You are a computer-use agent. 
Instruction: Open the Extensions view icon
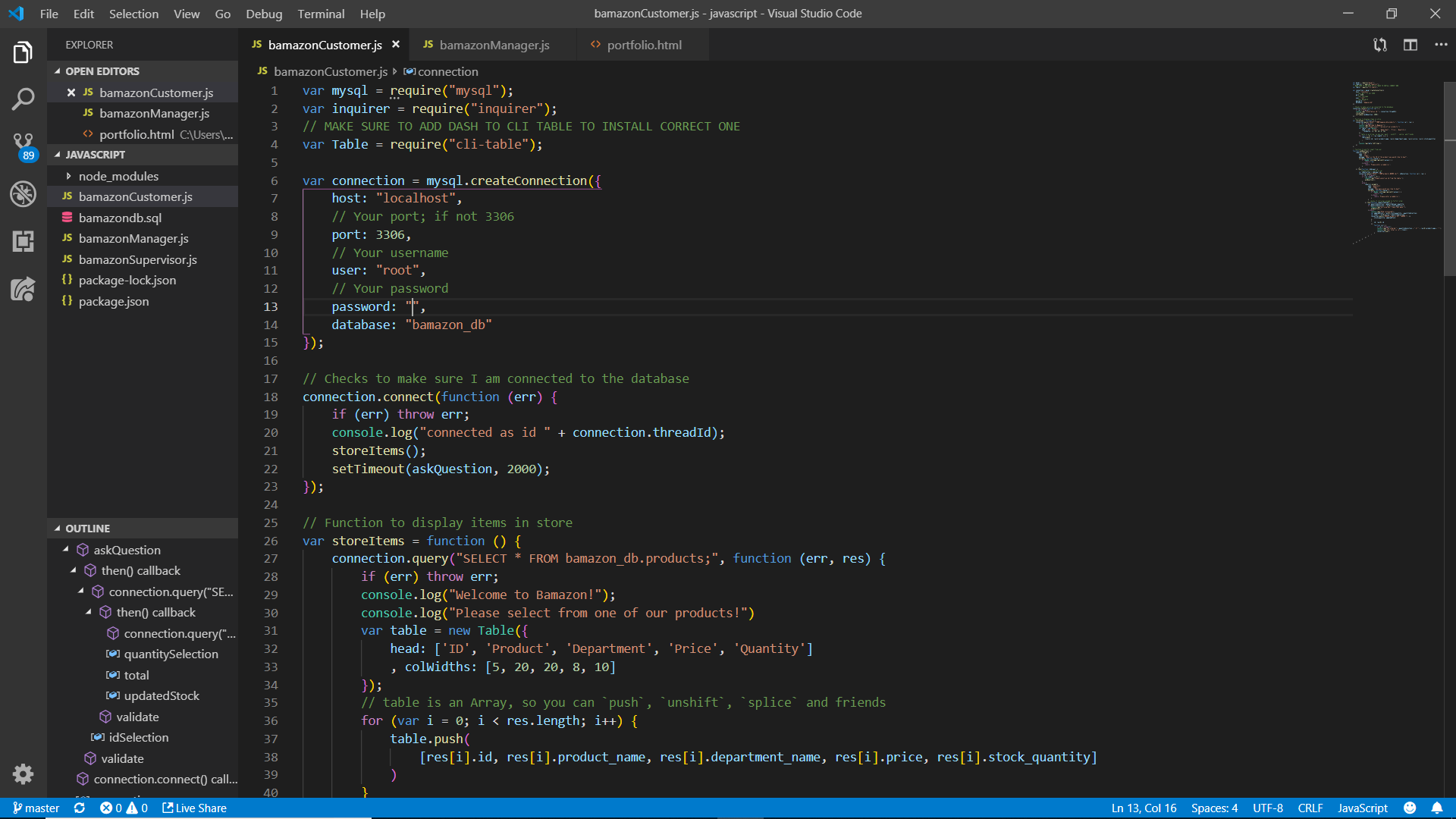point(23,241)
